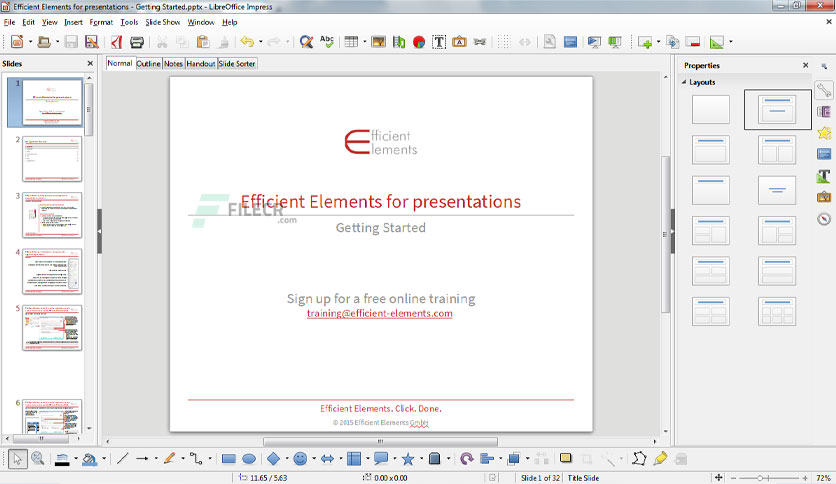The height and width of the screenshot is (484, 836).
Task: Toggle the grid display icon
Action: (x=504, y=42)
